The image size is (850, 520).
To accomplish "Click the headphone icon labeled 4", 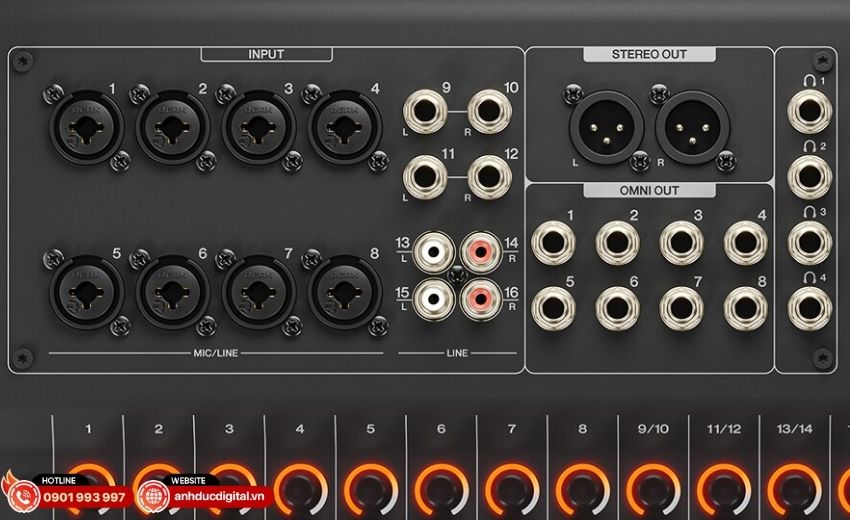I will click(x=809, y=278).
